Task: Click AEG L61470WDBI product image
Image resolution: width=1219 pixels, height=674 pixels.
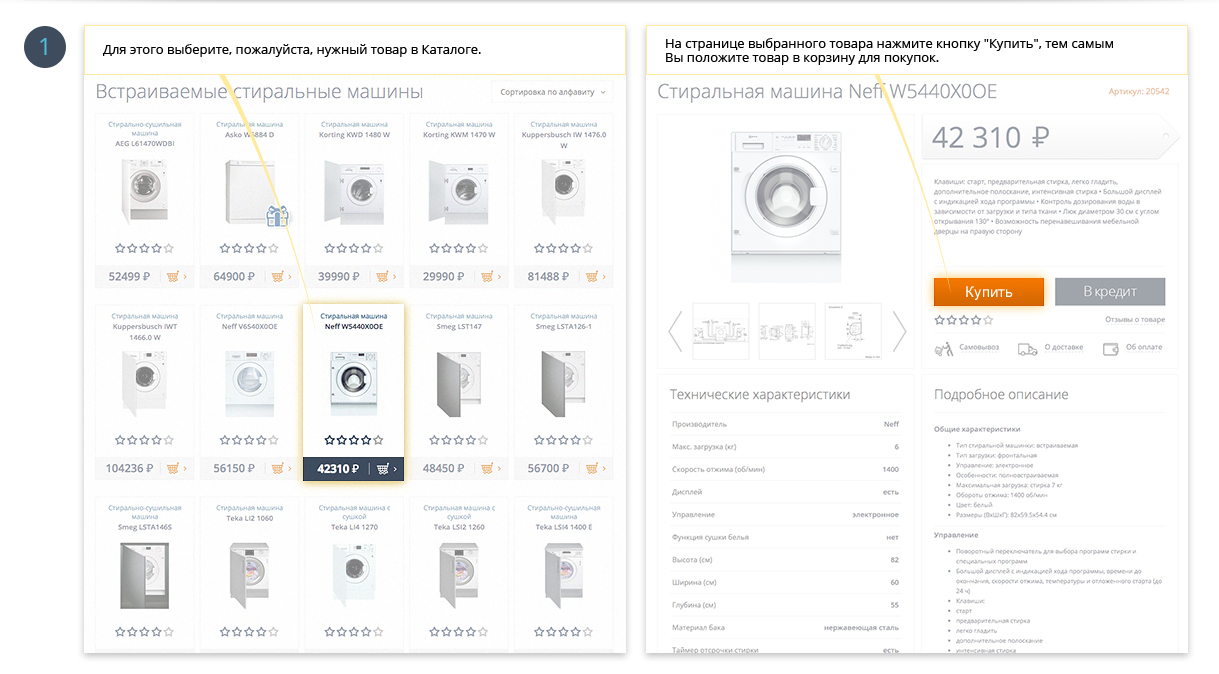Action: 144,191
